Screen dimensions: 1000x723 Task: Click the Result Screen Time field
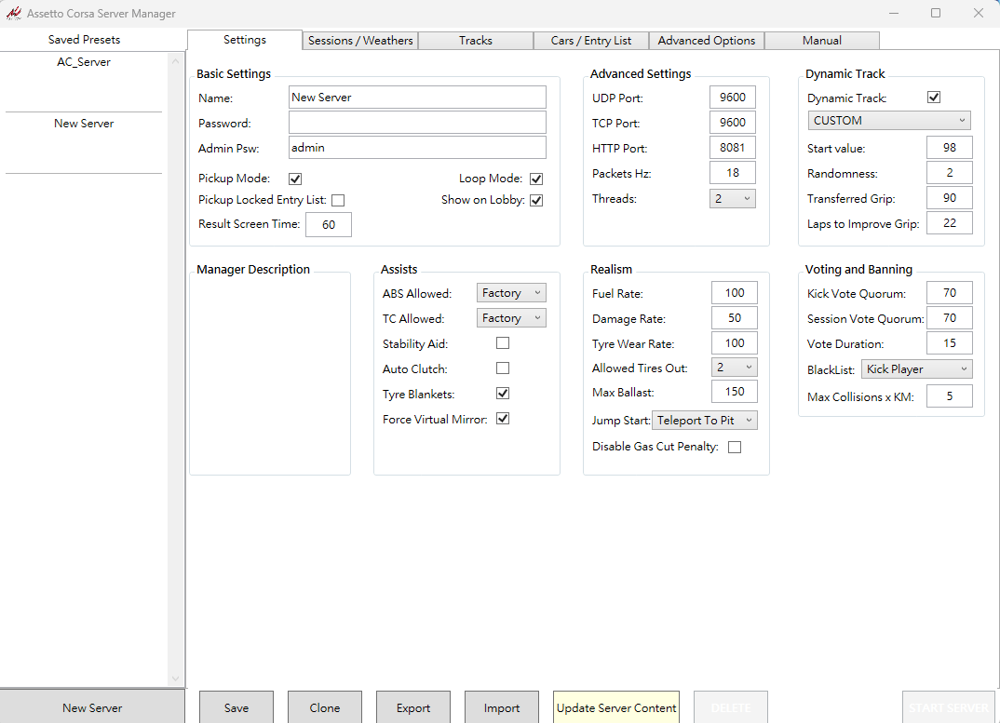[328, 224]
